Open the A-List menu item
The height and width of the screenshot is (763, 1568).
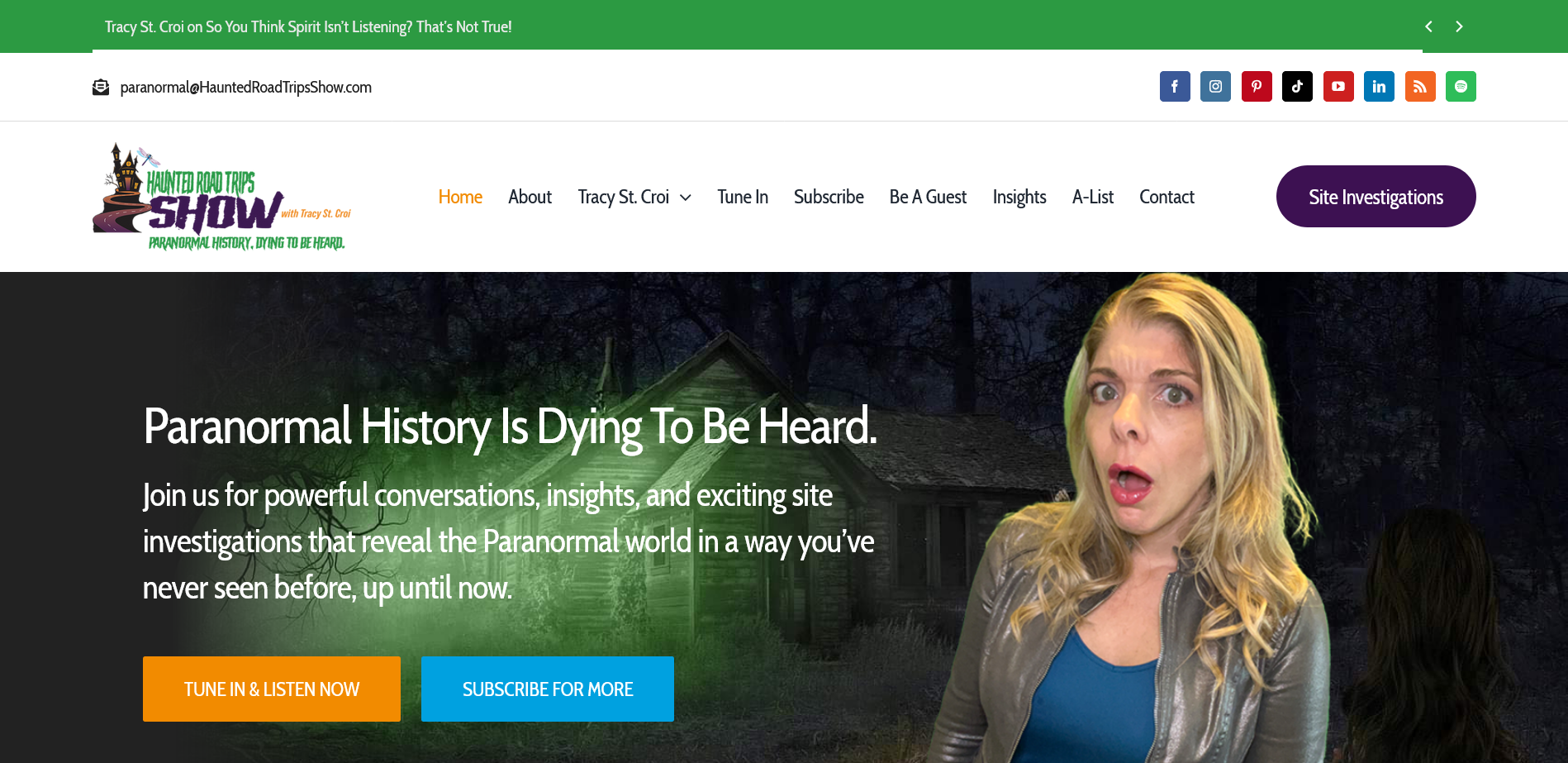(1093, 197)
